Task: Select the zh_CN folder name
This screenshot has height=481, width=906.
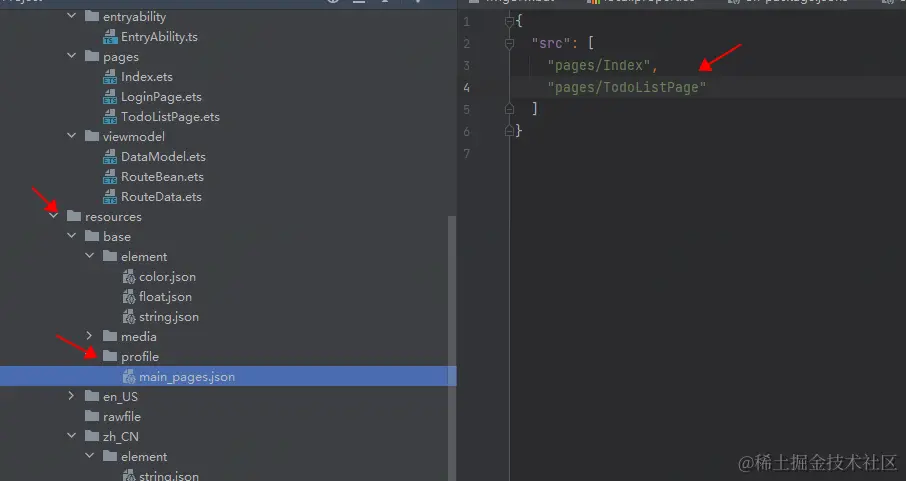Action: [121, 437]
